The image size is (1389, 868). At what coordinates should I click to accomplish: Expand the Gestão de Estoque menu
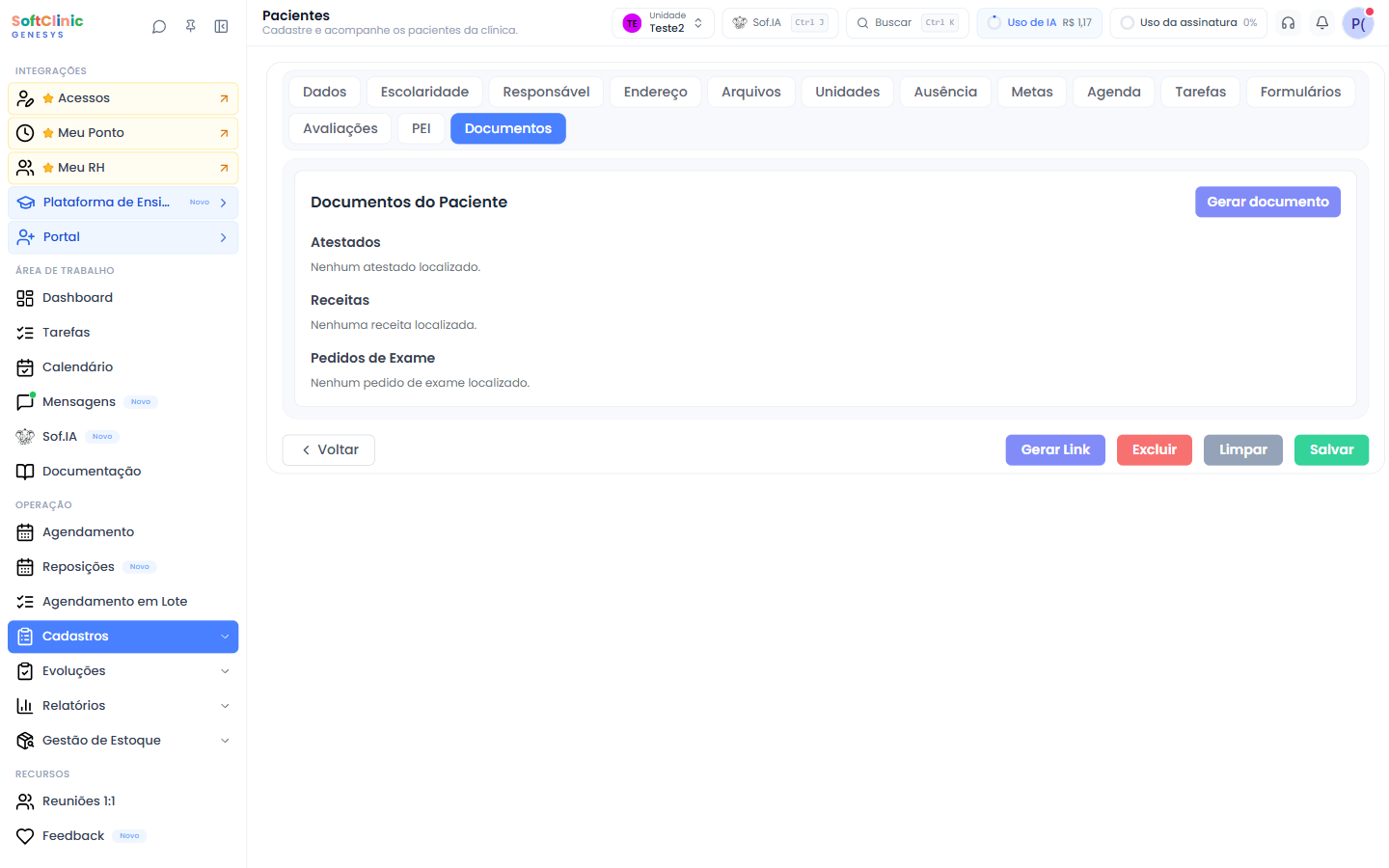point(123,741)
